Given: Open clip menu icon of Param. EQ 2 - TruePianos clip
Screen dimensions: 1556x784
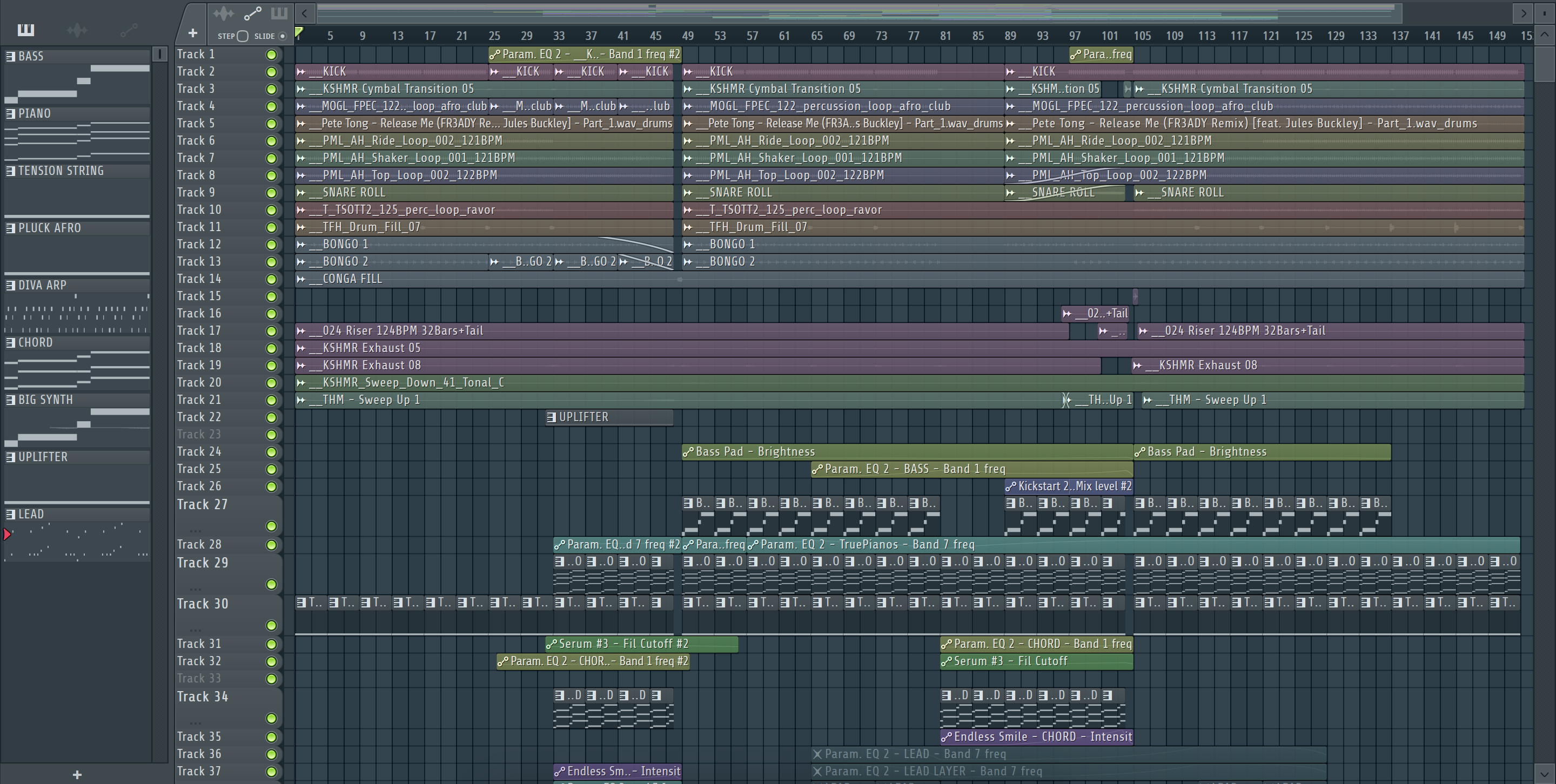Looking at the screenshot, I should click(x=753, y=545).
